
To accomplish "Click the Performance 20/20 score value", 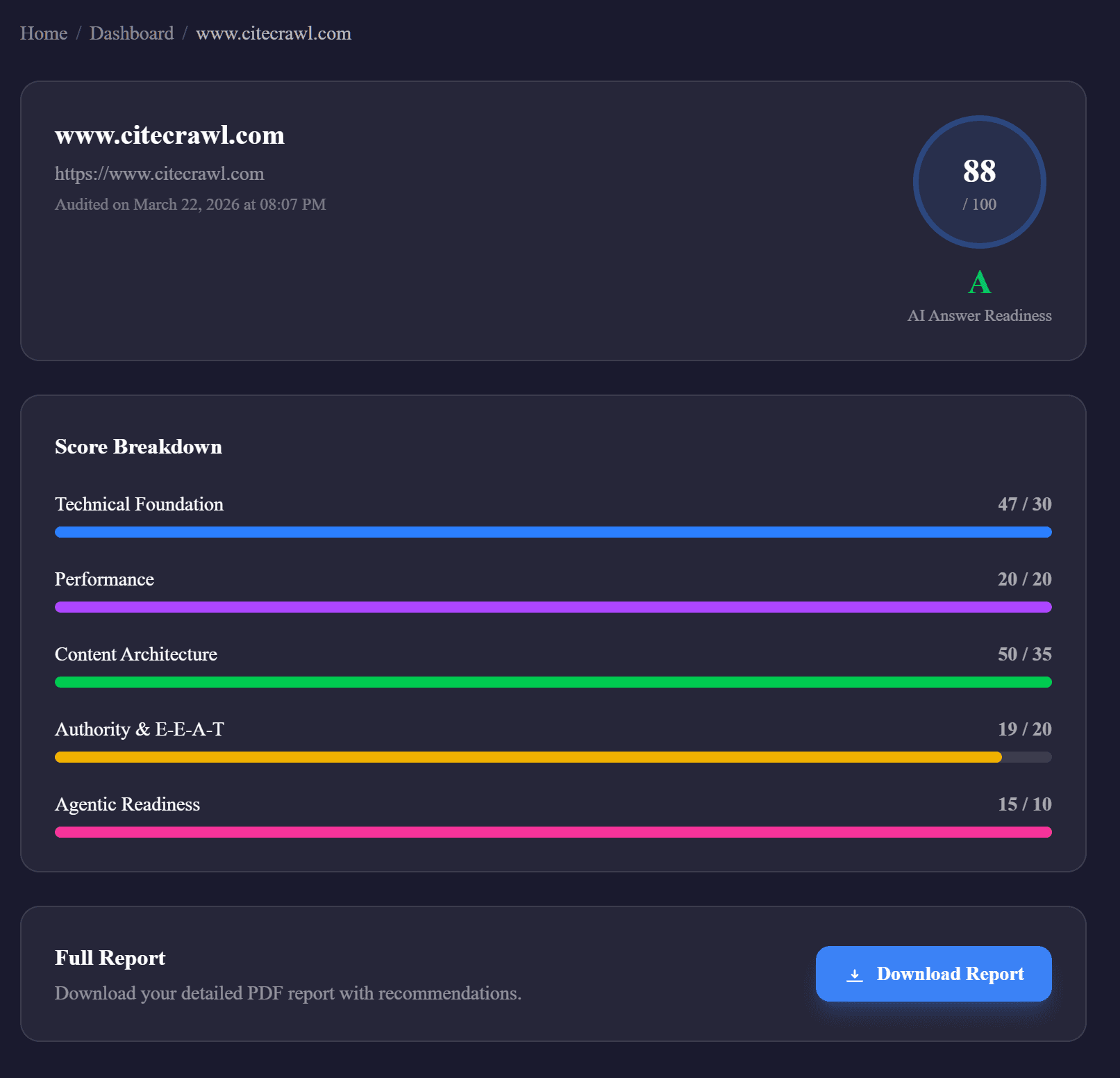I will pyautogui.click(x=1024, y=580).
